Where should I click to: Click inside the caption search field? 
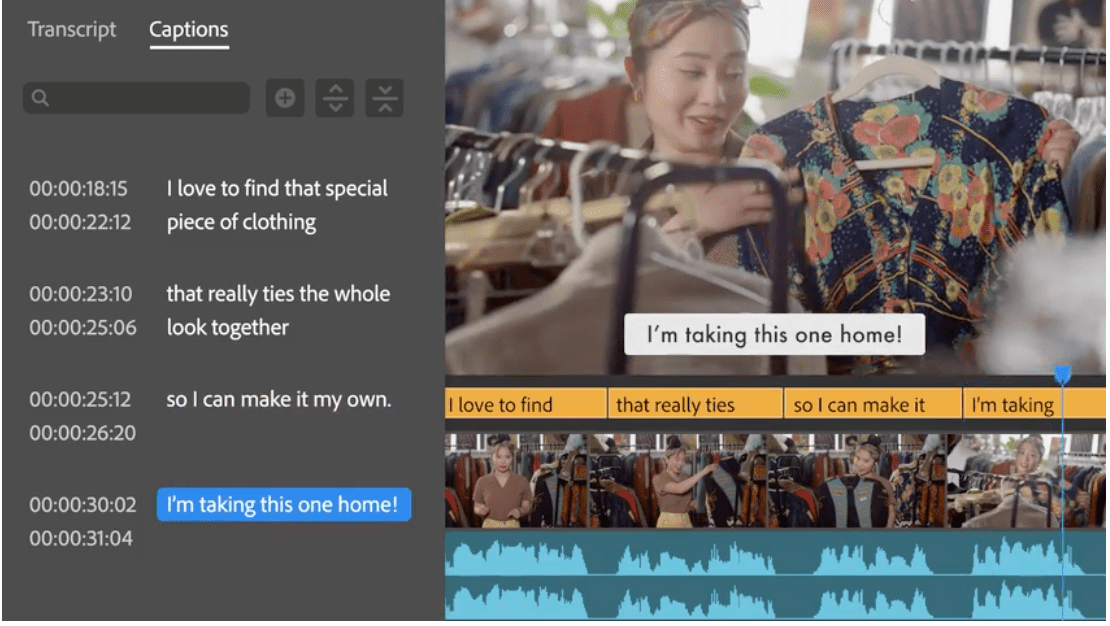[145, 98]
